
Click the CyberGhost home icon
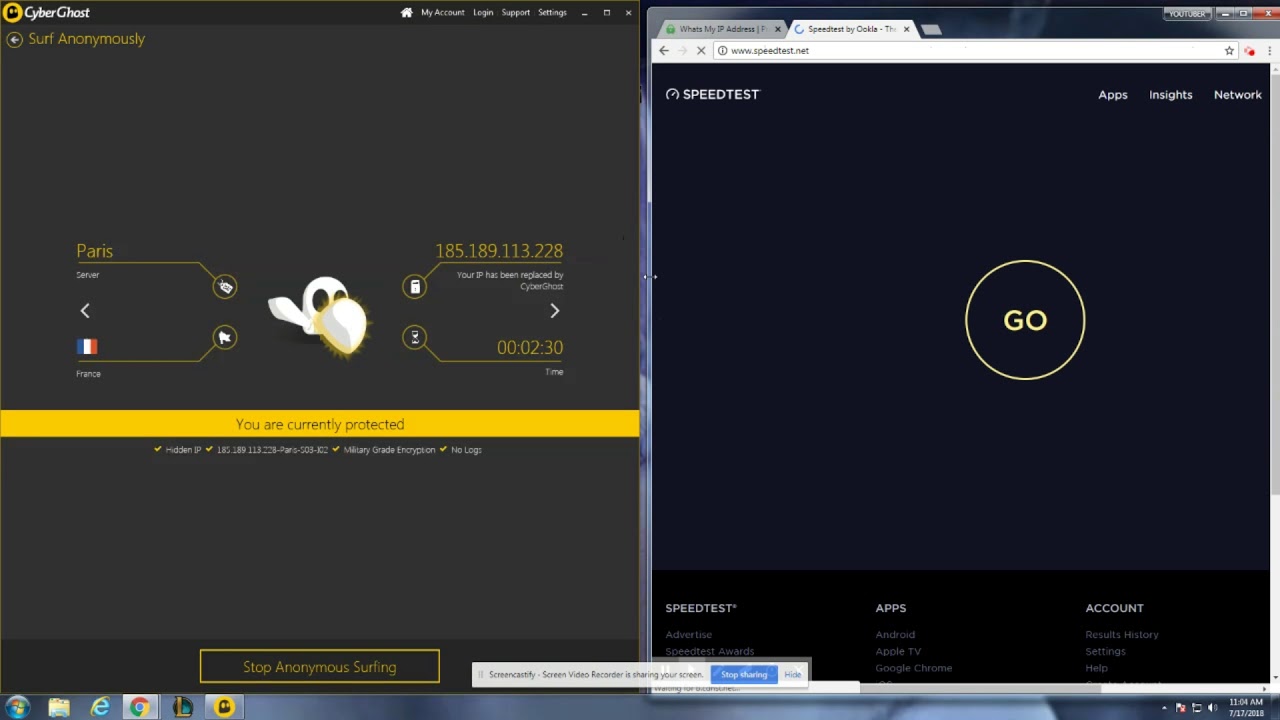tap(406, 12)
